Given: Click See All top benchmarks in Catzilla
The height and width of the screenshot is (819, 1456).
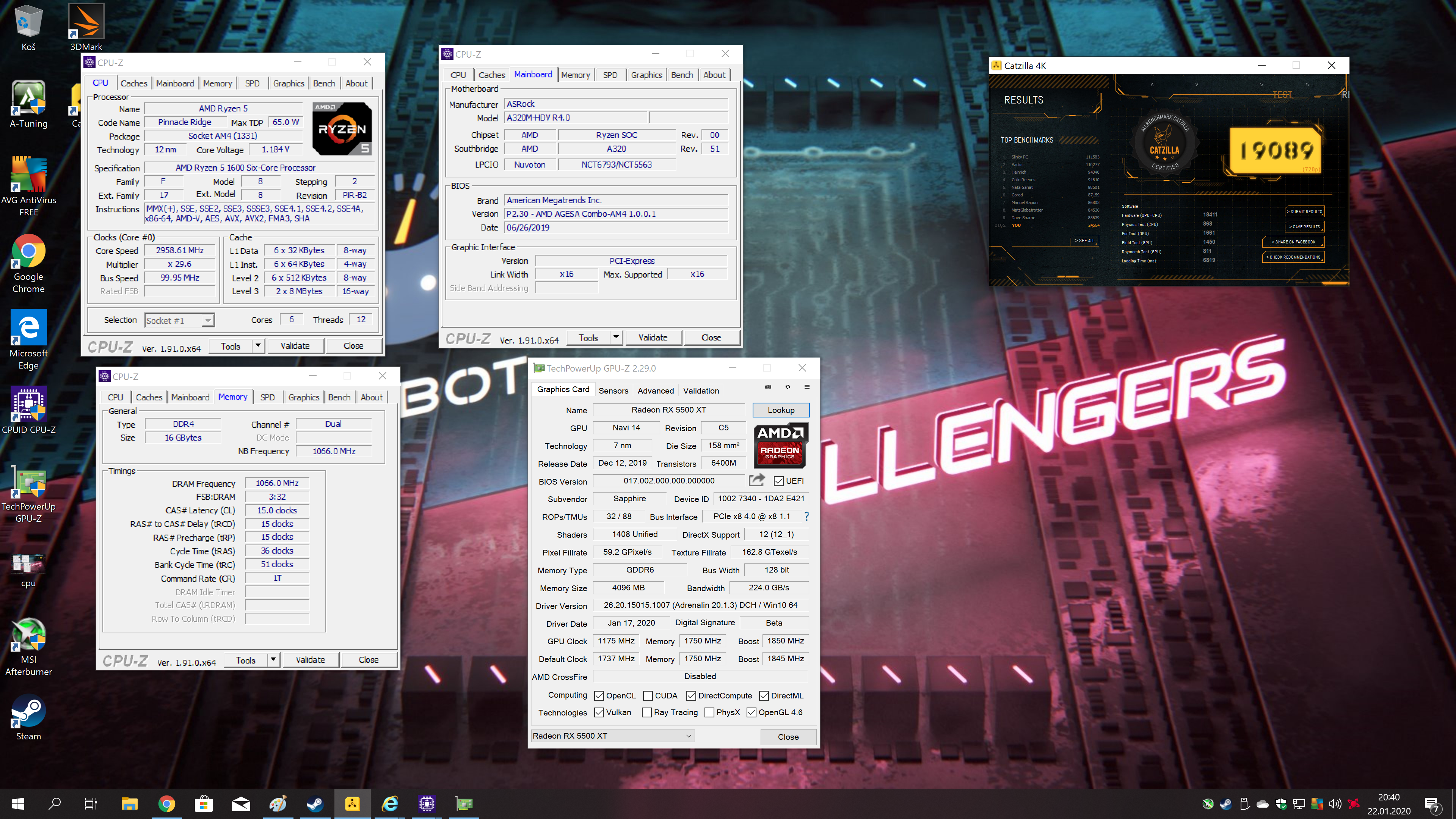Looking at the screenshot, I should pos(1085,241).
